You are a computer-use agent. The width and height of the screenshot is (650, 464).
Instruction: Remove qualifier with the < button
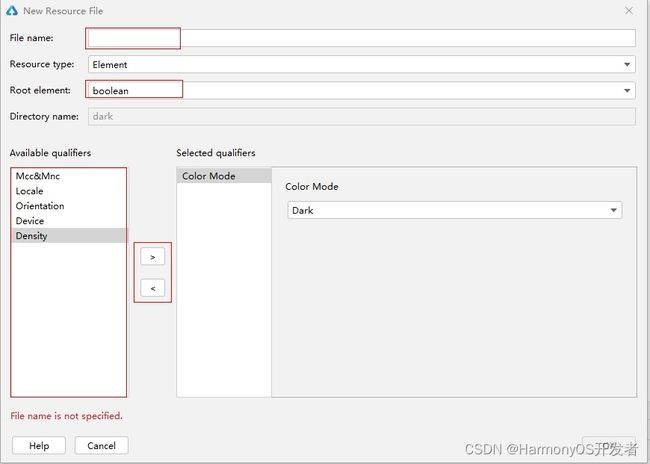pyautogui.click(x=153, y=288)
